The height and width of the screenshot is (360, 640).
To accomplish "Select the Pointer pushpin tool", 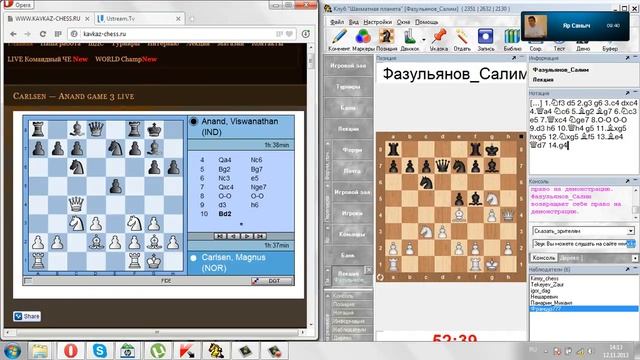I will click(x=439, y=40).
